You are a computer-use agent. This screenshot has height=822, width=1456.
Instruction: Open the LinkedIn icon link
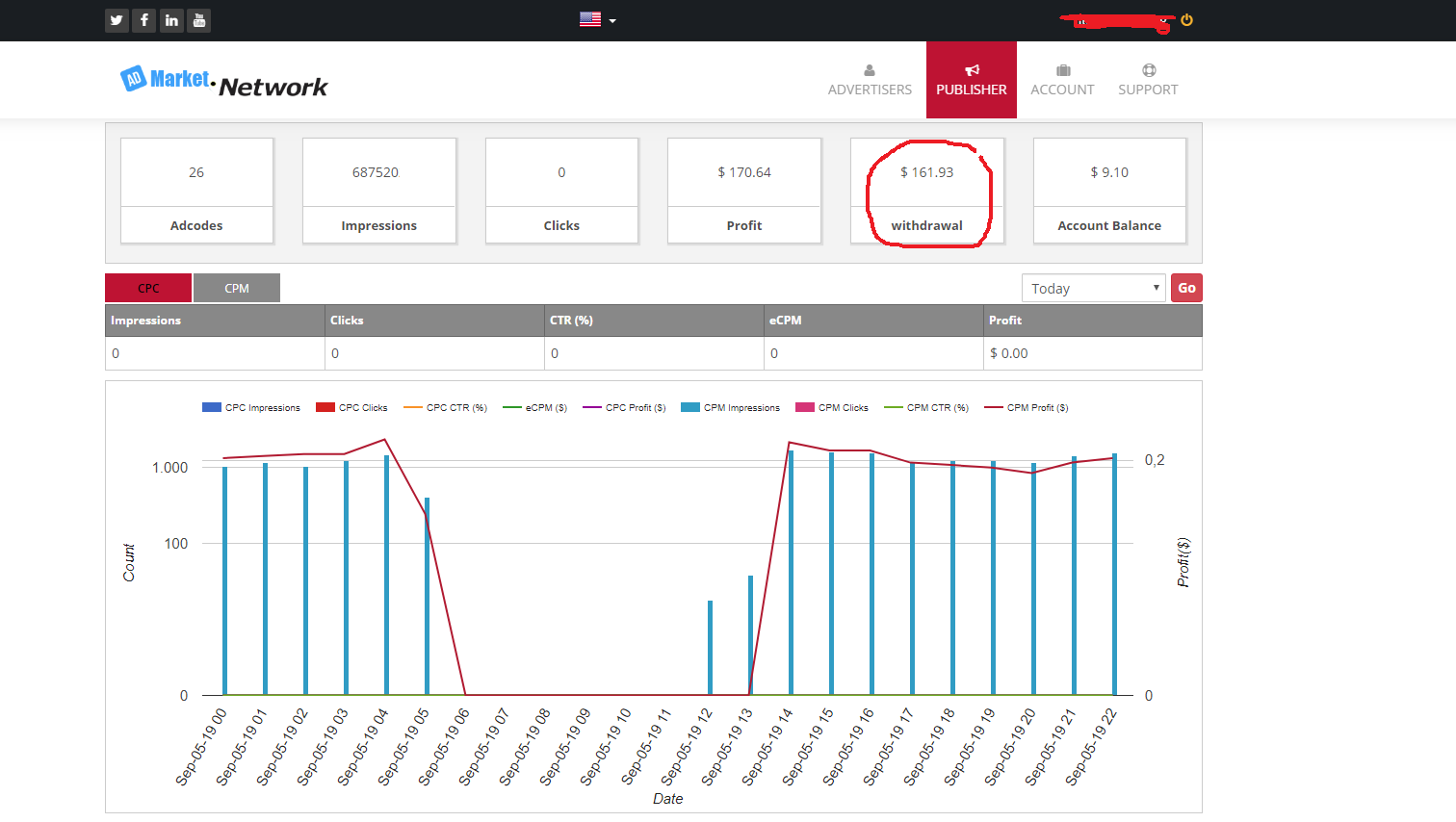click(x=171, y=20)
